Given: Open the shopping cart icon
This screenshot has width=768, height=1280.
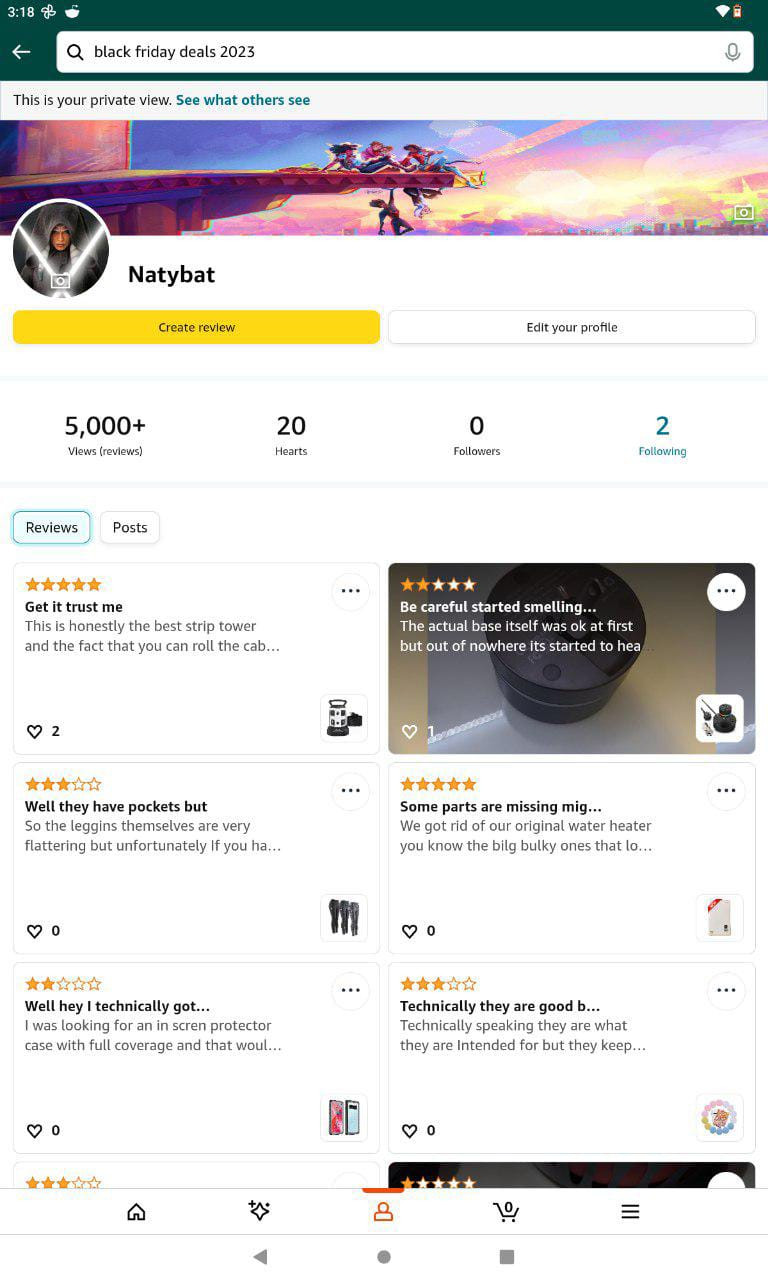Looking at the screenshot, I should coord(506,1212).
